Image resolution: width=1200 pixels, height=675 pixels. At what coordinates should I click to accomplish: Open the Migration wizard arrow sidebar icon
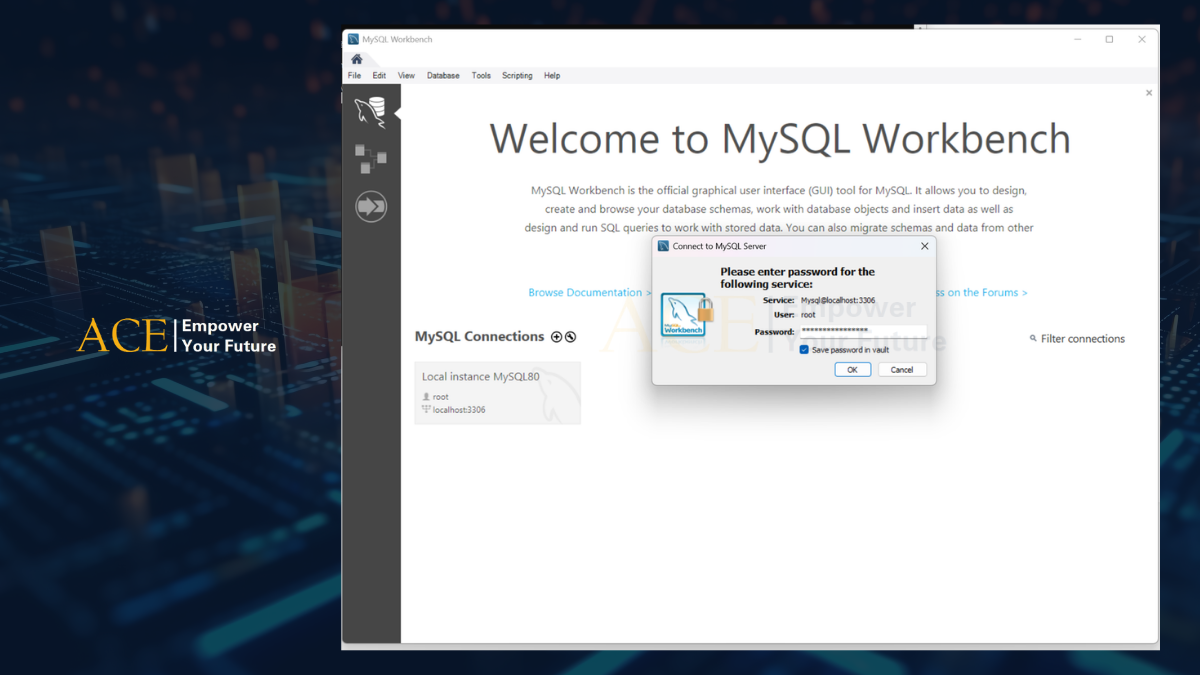[x=370, y=206]
